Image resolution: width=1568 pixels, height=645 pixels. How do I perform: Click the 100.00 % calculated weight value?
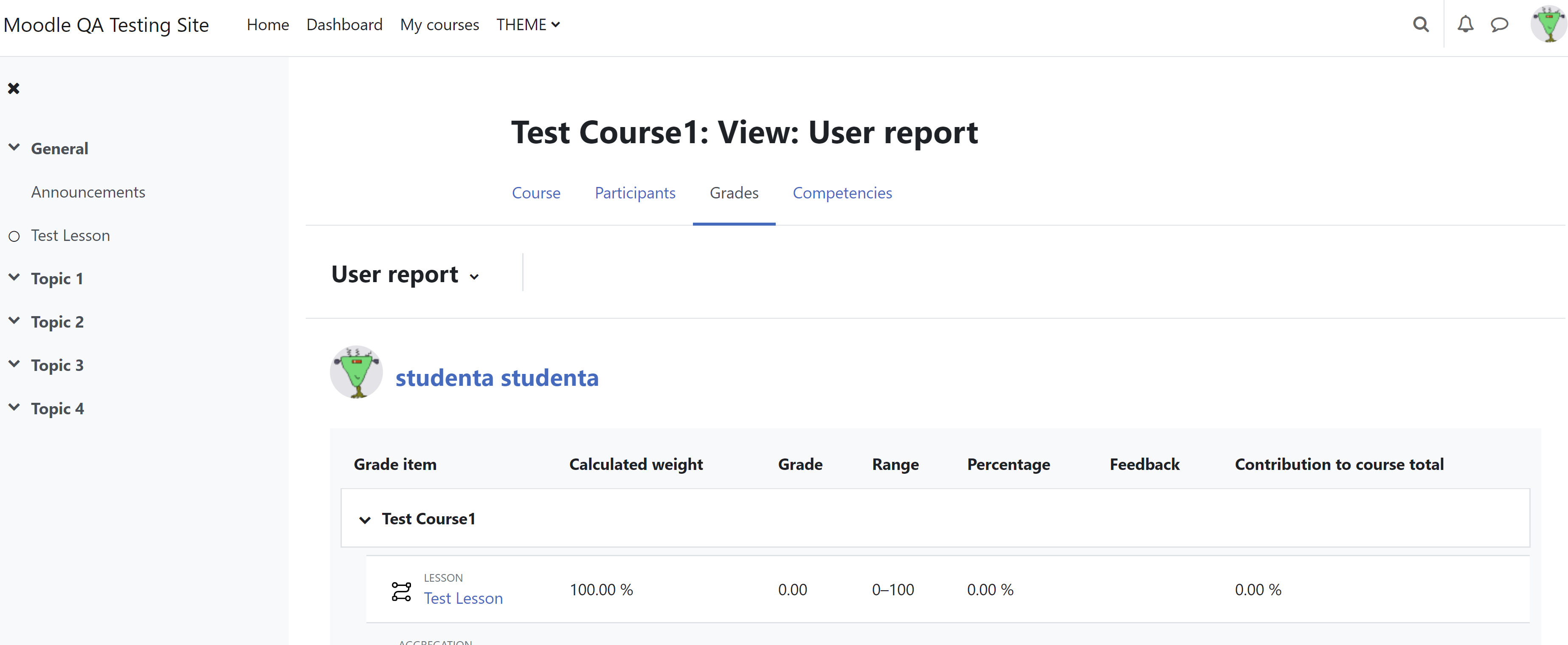point(601,590)
